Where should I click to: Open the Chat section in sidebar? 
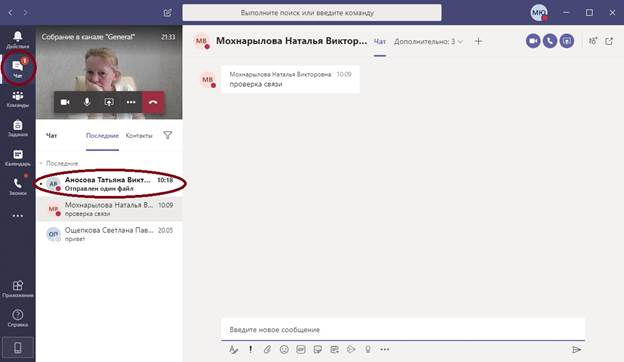click(18, 68)
